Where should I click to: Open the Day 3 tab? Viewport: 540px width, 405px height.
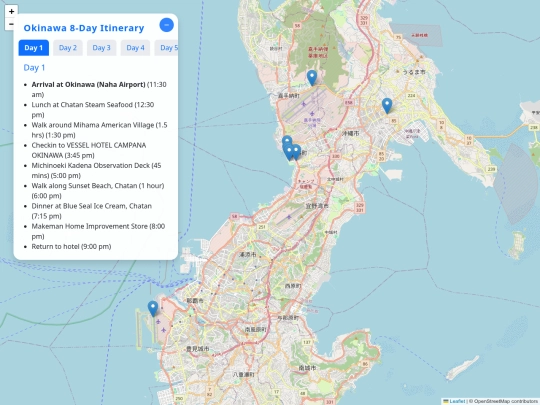tap(102, 48)
